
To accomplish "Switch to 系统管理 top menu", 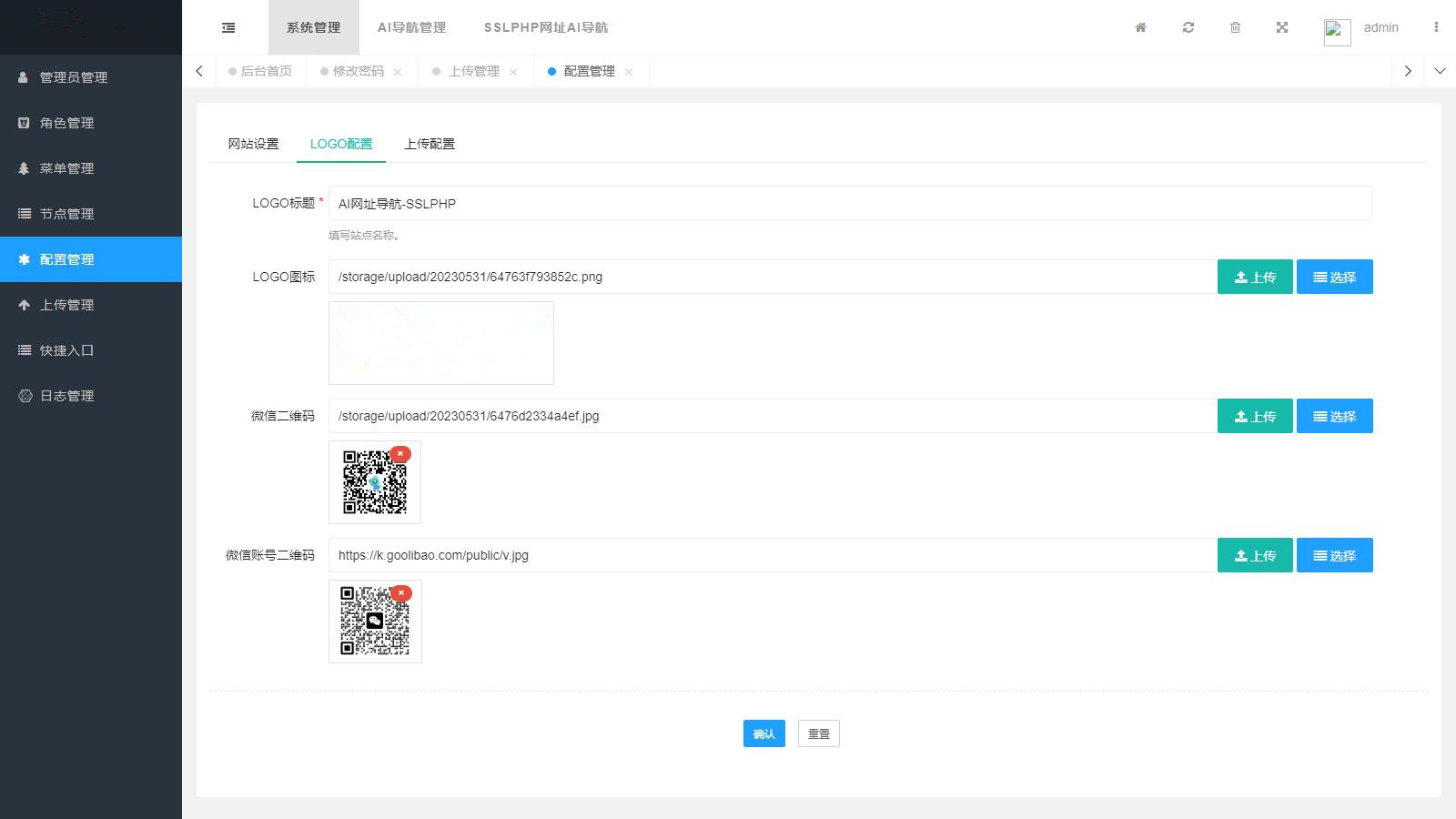I will pyautogui.click(x=313, y=27).
